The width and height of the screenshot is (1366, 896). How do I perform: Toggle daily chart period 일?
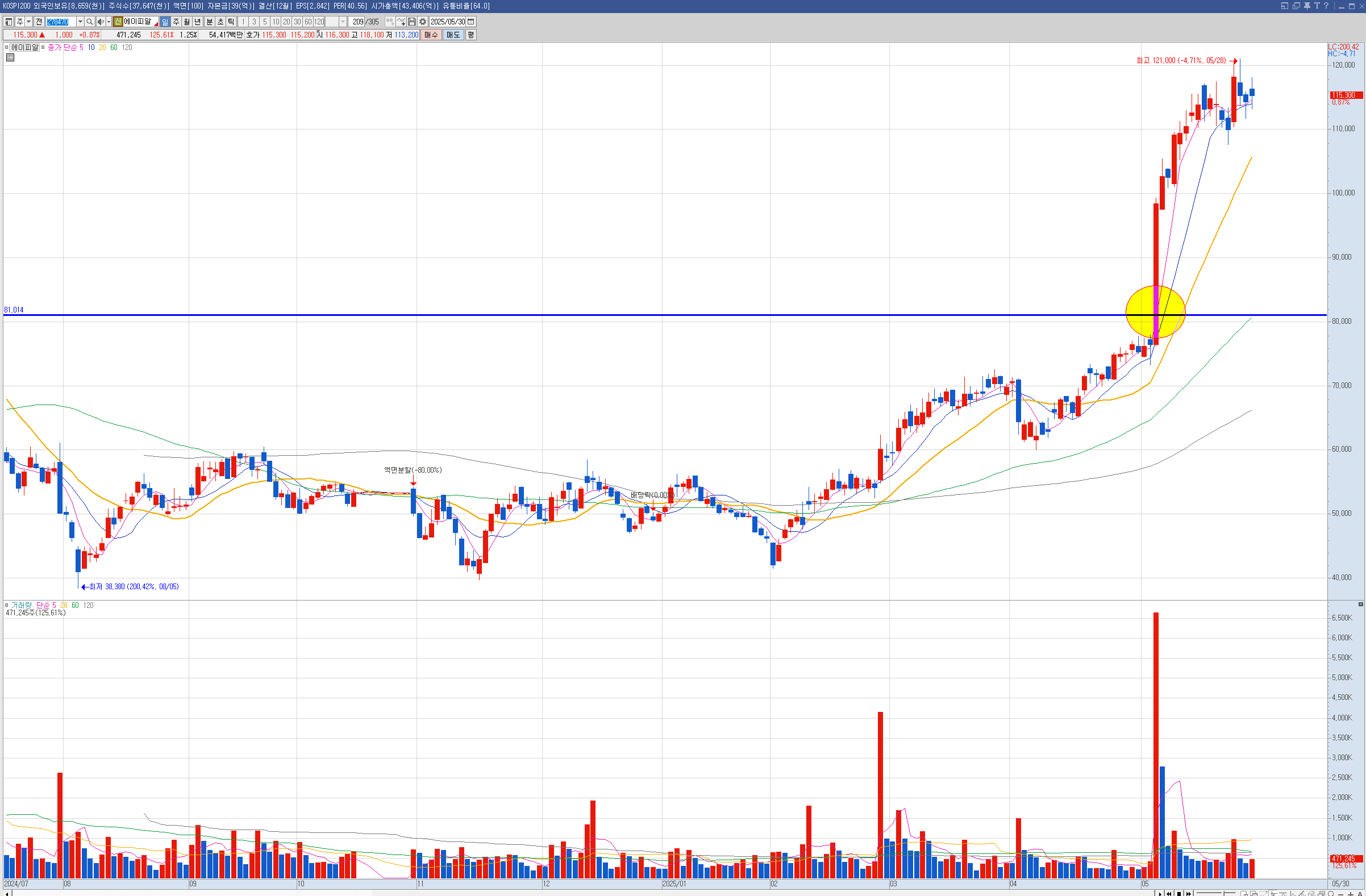165,22
